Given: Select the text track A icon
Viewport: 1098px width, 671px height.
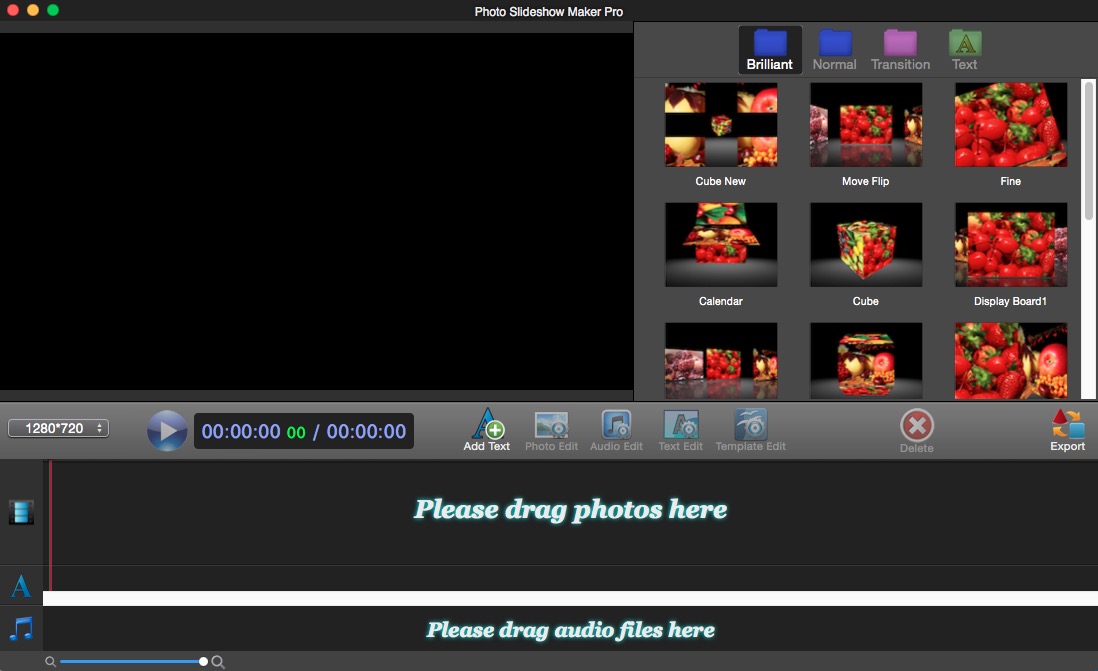Looking at the screenshot, I should pos(21,585).
